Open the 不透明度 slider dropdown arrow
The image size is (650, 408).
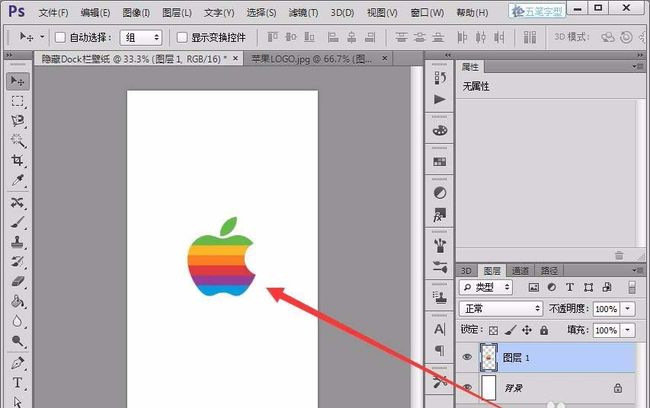tap(628, 309)
